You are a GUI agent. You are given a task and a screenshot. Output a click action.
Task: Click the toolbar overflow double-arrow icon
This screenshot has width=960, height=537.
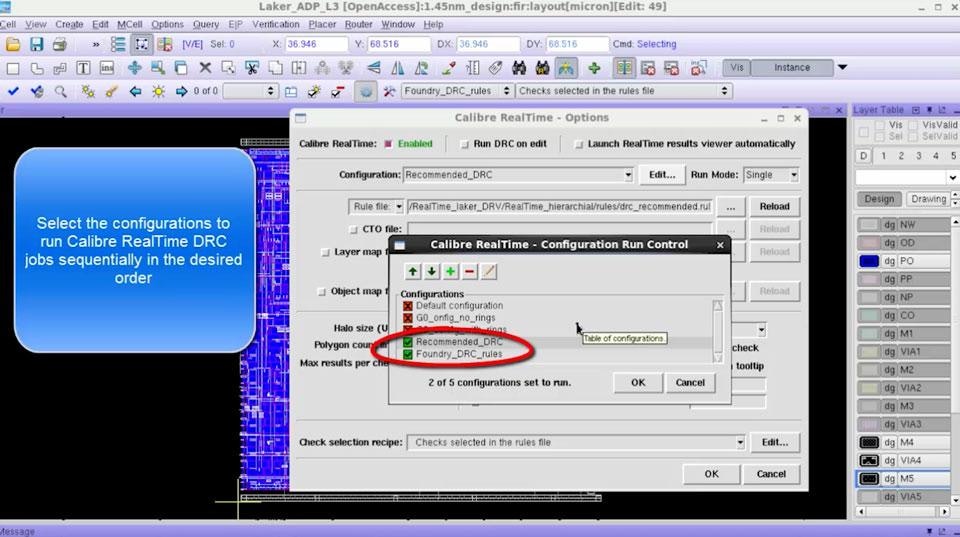click(x=96, y=44)
